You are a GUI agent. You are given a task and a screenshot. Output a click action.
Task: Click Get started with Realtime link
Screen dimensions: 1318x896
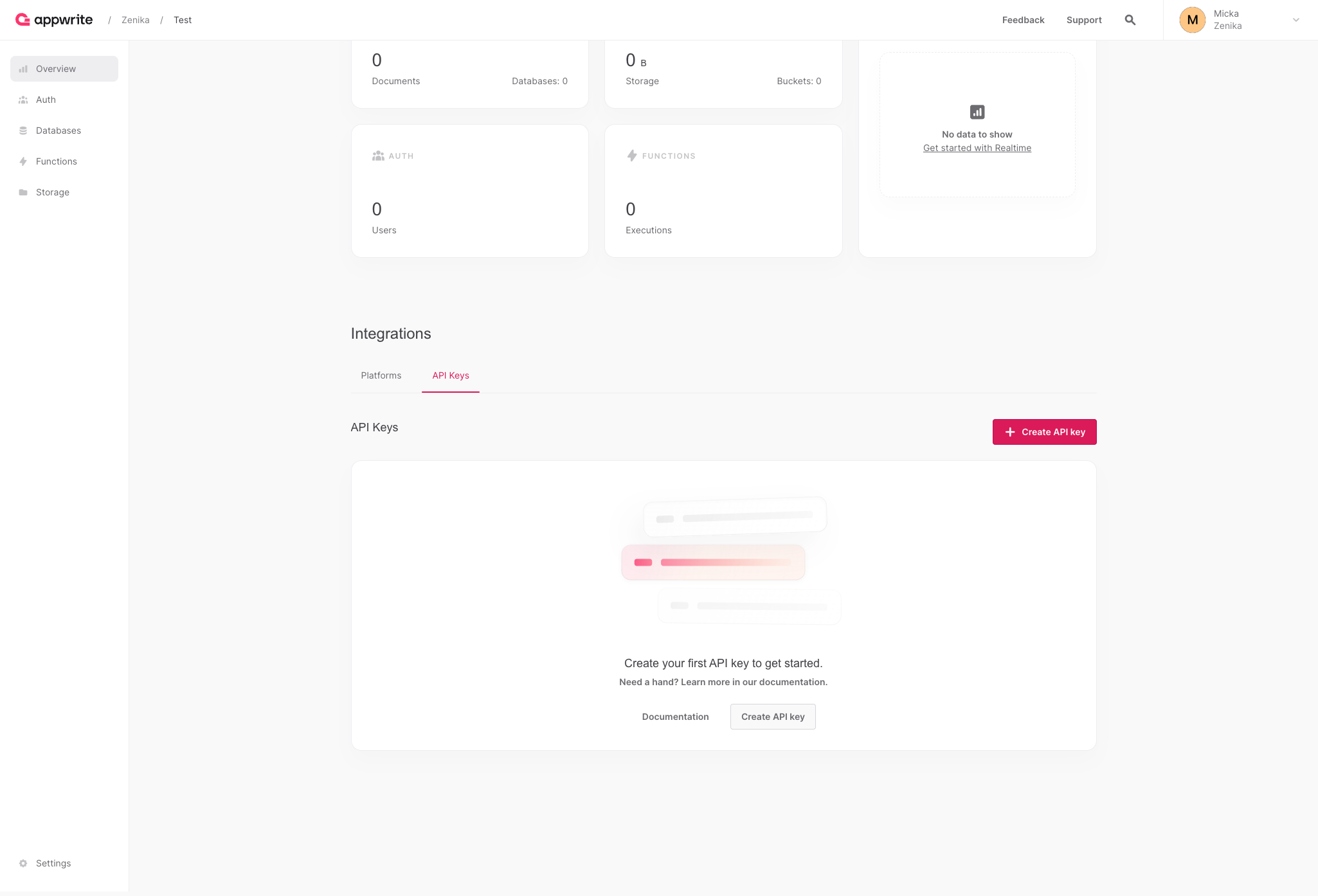(x=977, y=148)
